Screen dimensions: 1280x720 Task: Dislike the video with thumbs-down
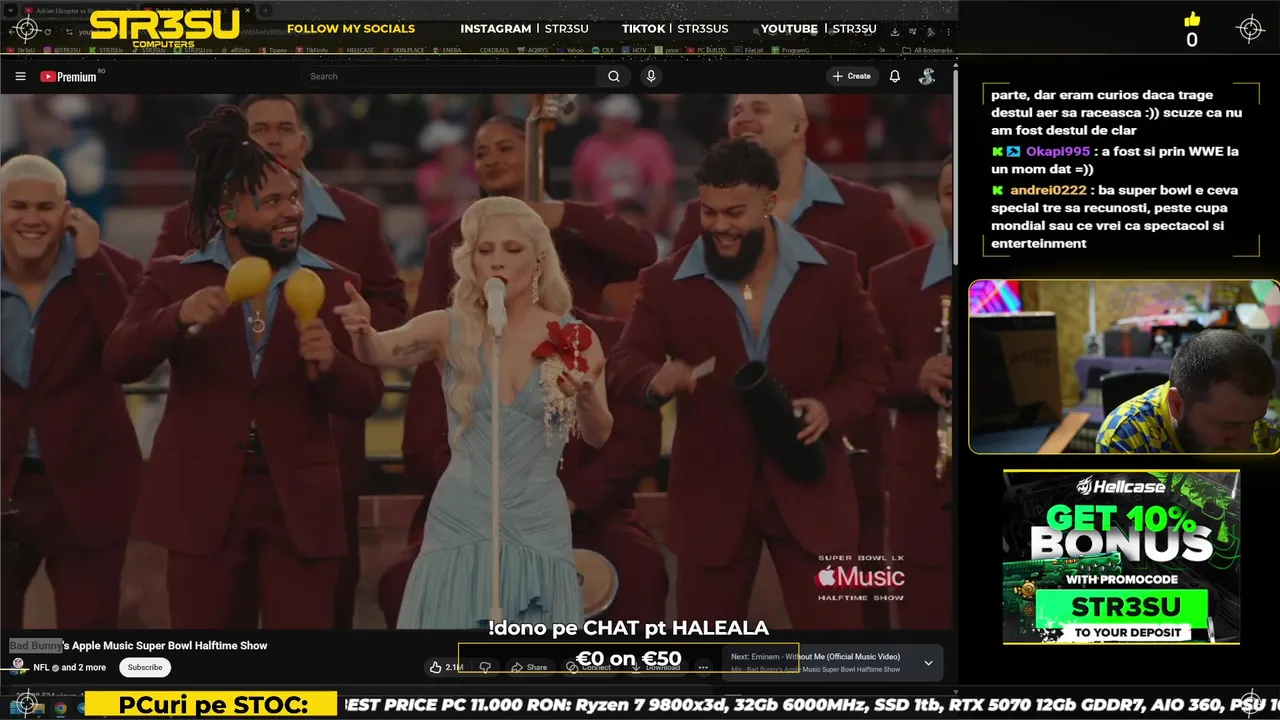pos(485,667)
